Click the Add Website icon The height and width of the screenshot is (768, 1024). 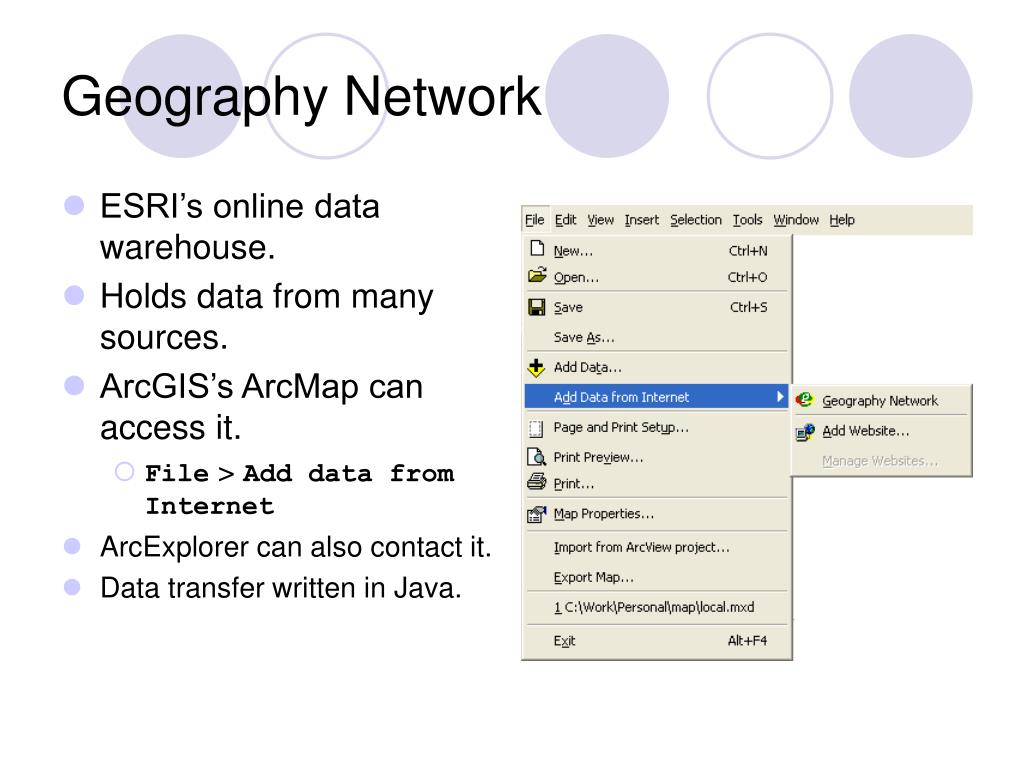pos(805,432)
